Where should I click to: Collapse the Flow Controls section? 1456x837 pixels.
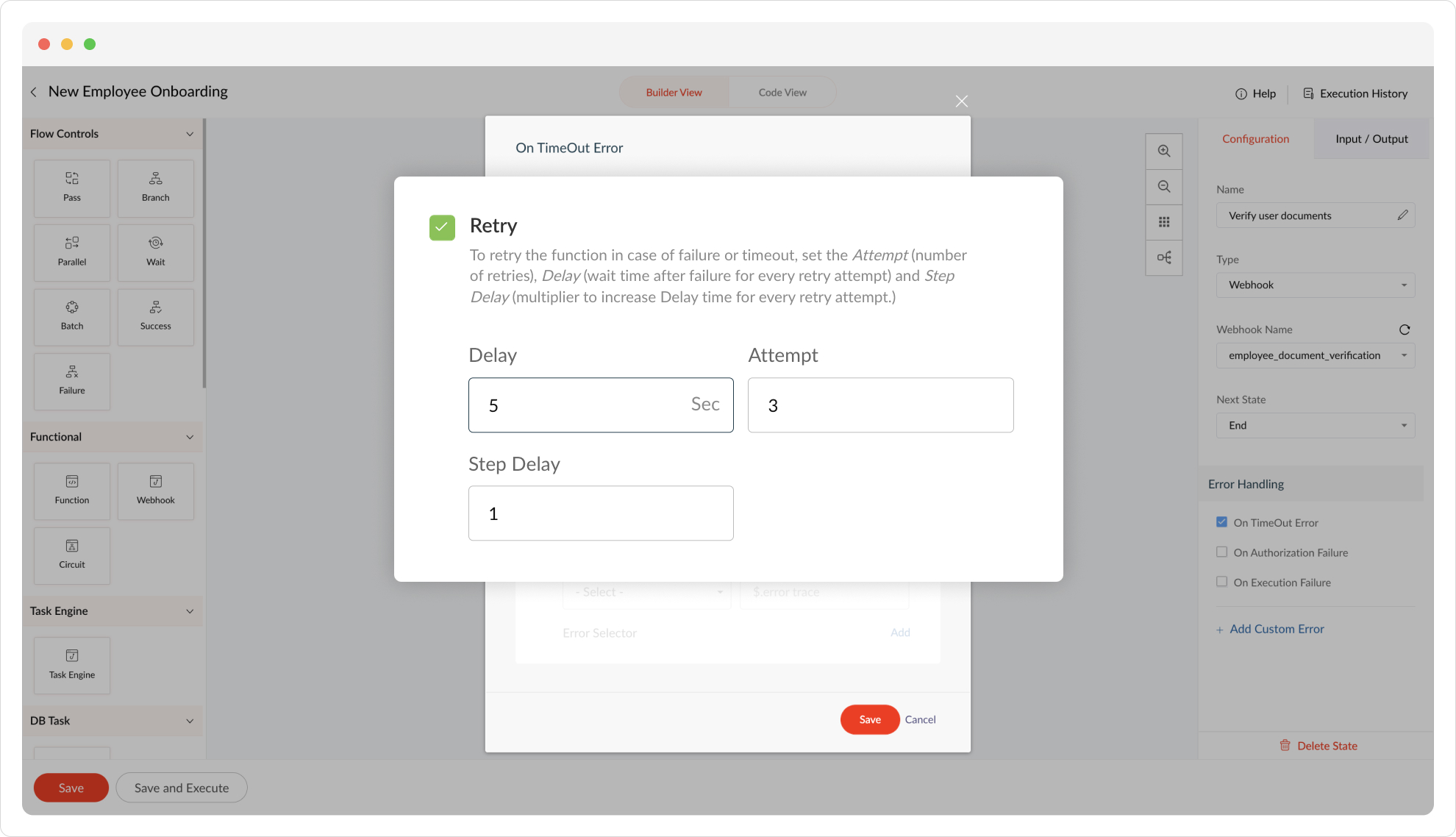[x=190, y=134]
